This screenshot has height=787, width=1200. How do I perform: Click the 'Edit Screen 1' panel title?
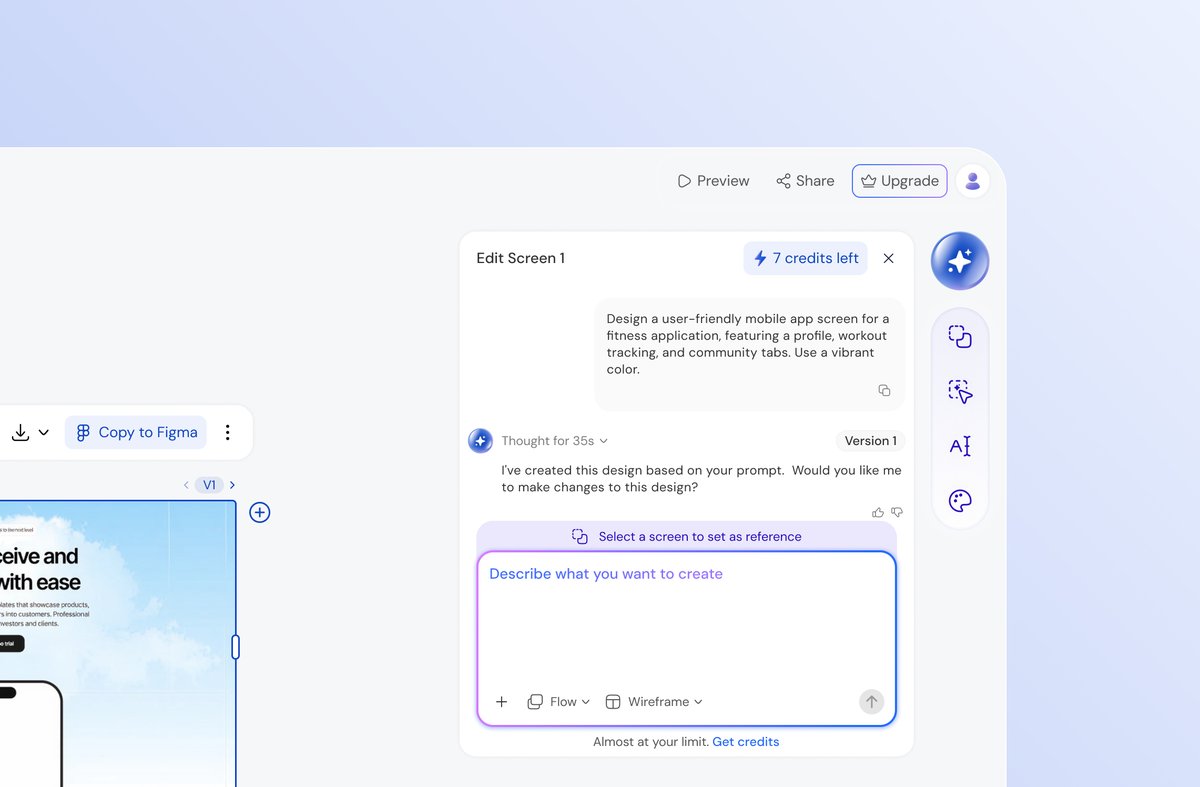click(520, 258)
